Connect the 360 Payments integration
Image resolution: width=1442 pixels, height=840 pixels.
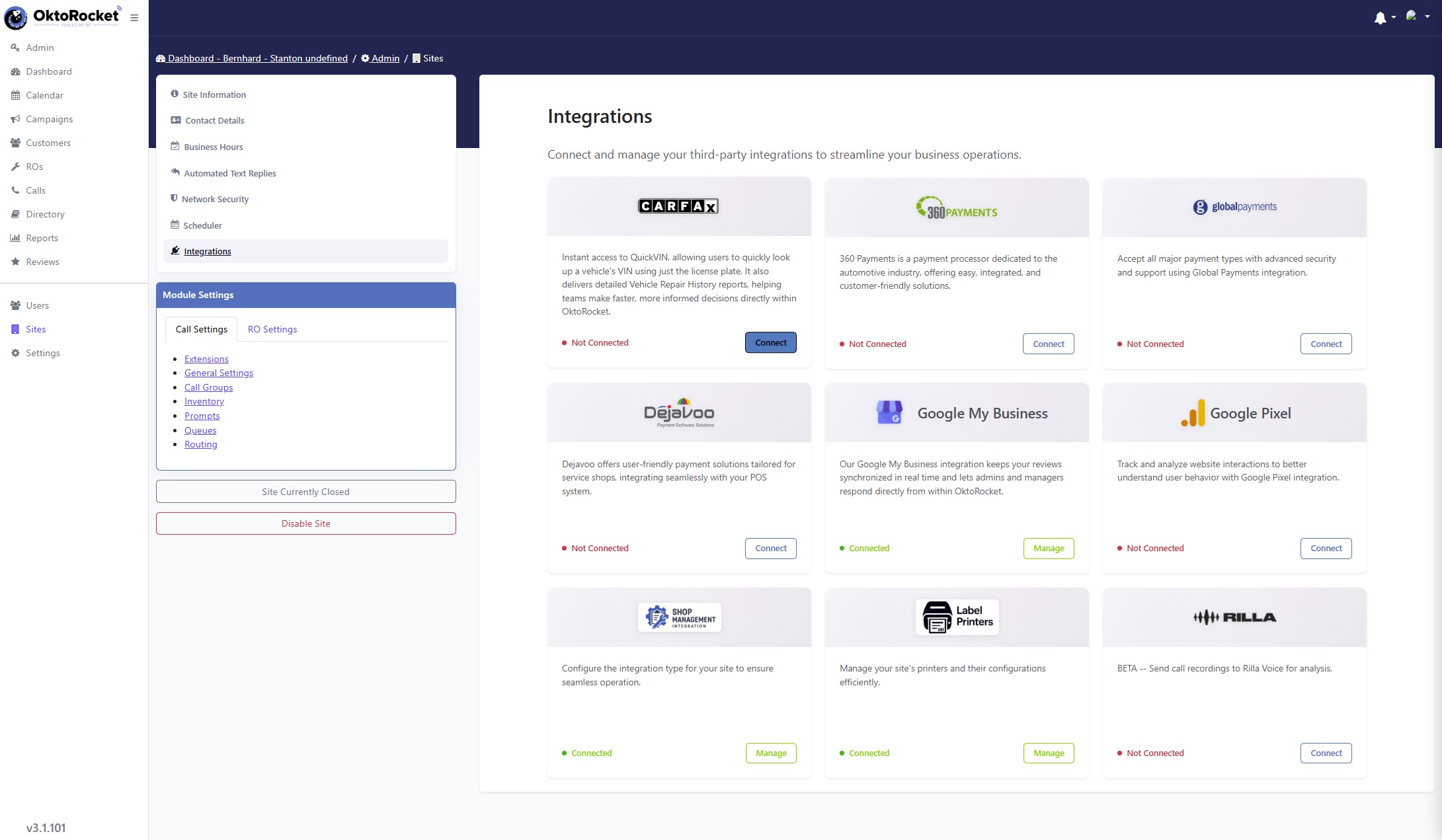click(1049, 344)
